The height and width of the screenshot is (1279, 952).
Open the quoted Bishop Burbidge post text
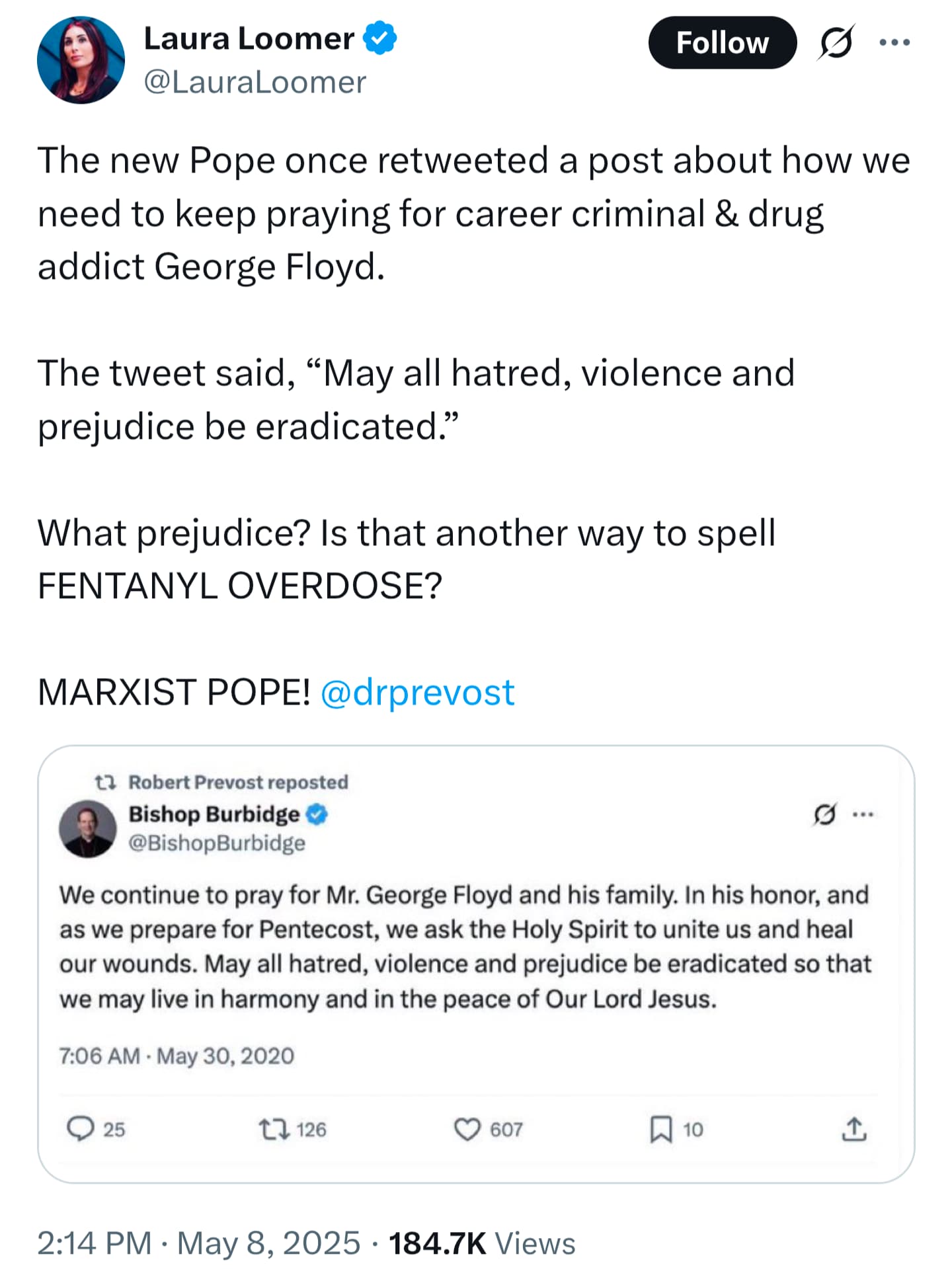click(x=465, y=947)
